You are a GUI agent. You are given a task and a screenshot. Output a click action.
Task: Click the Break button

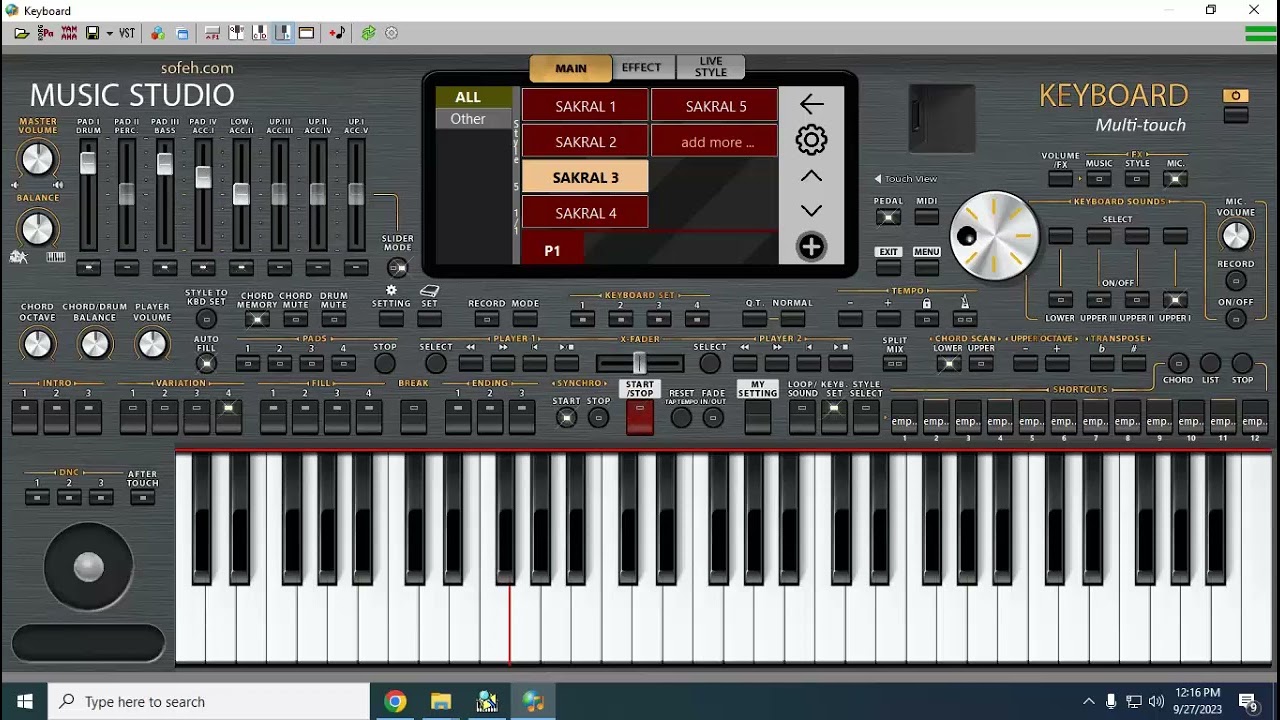pyautogui.click(x=413, y=416)
